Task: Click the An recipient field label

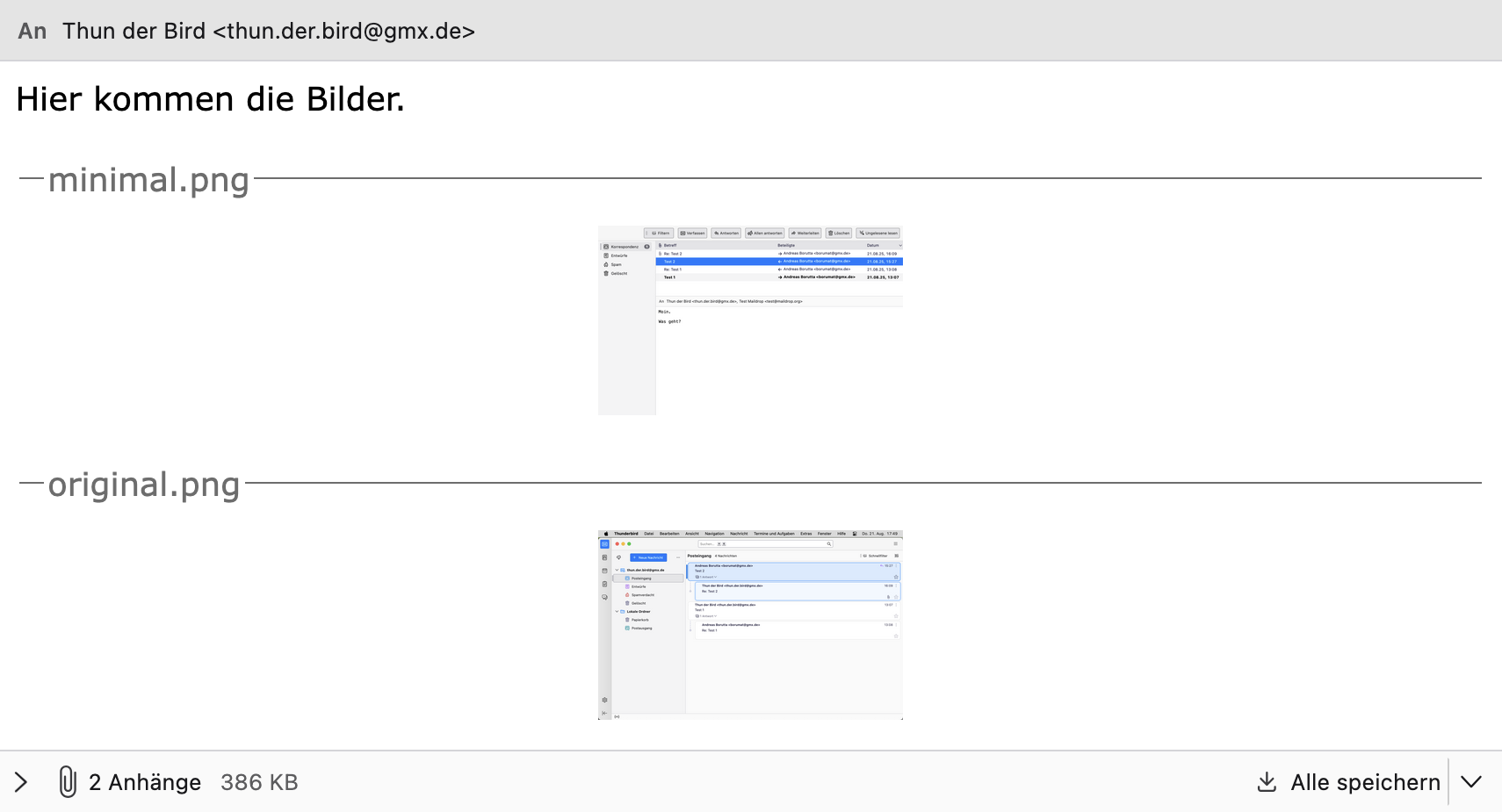Action: pyautogui.click(x=32, y=32)
